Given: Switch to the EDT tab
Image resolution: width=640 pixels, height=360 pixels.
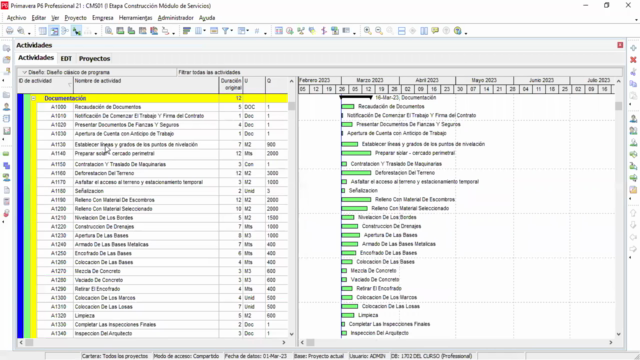Looking at the screenshot, I should [x=66, y=58].
